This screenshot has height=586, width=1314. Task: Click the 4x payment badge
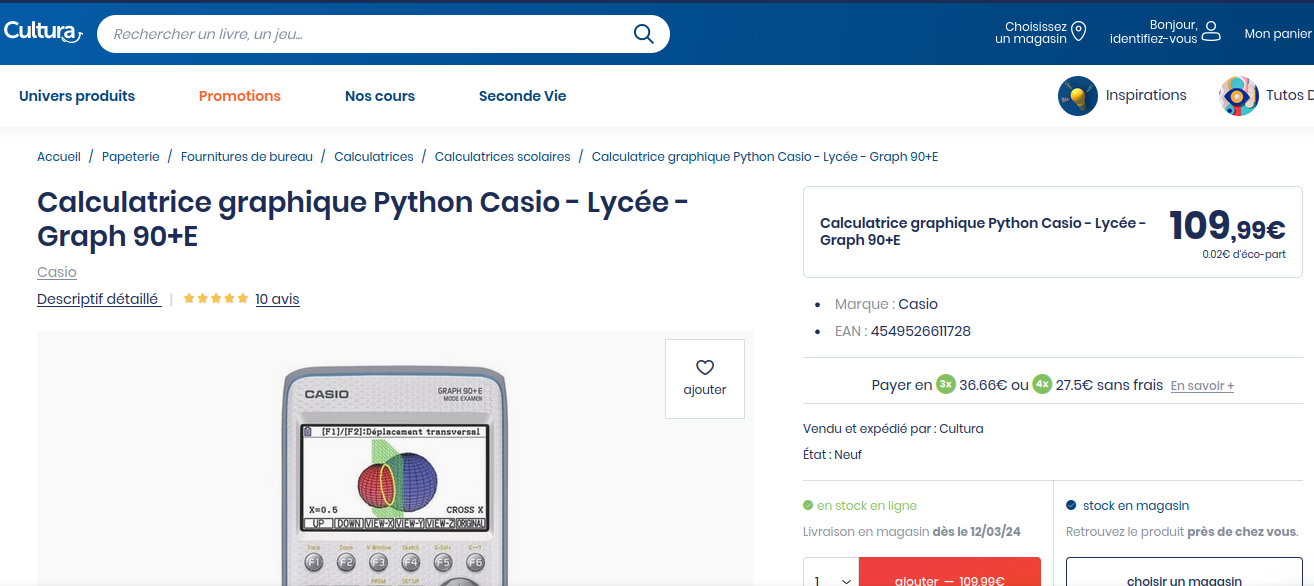tap(1042, 385)
